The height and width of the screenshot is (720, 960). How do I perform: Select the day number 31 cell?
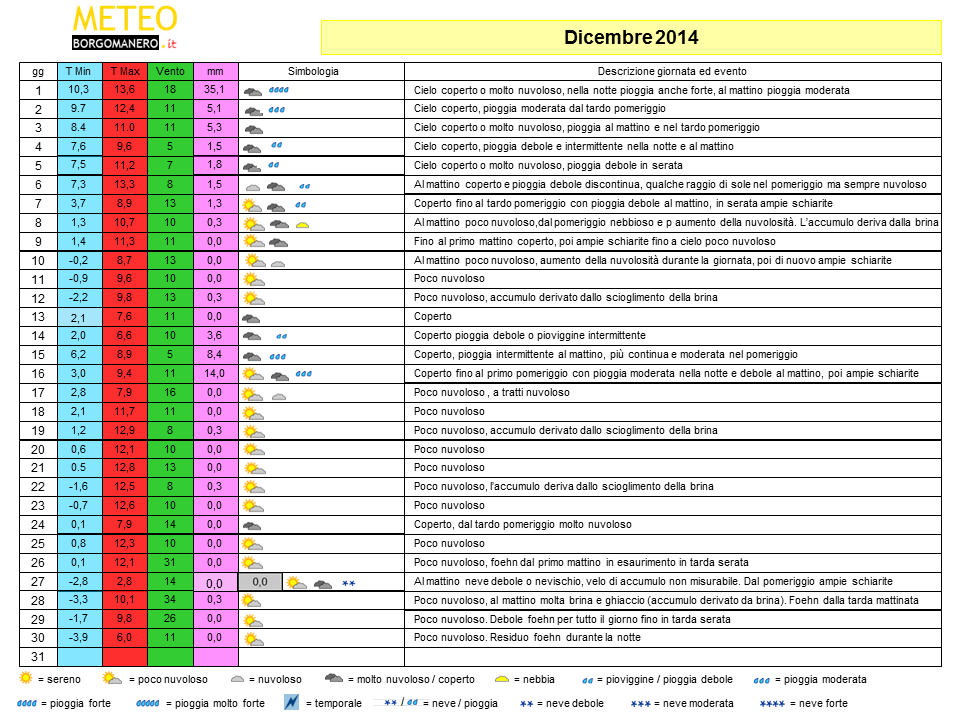tap(38, 656)
